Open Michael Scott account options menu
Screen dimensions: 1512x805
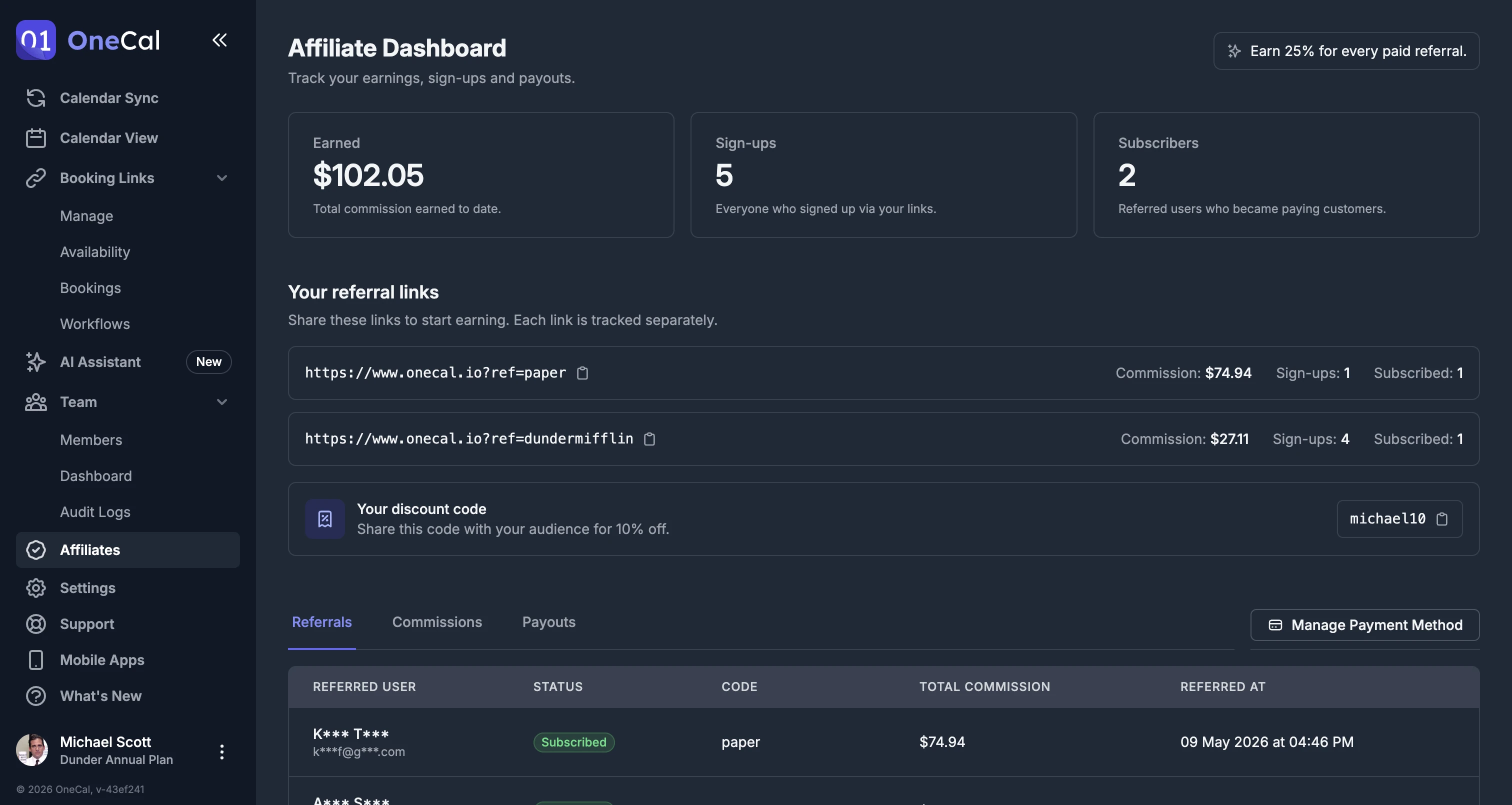222,751
